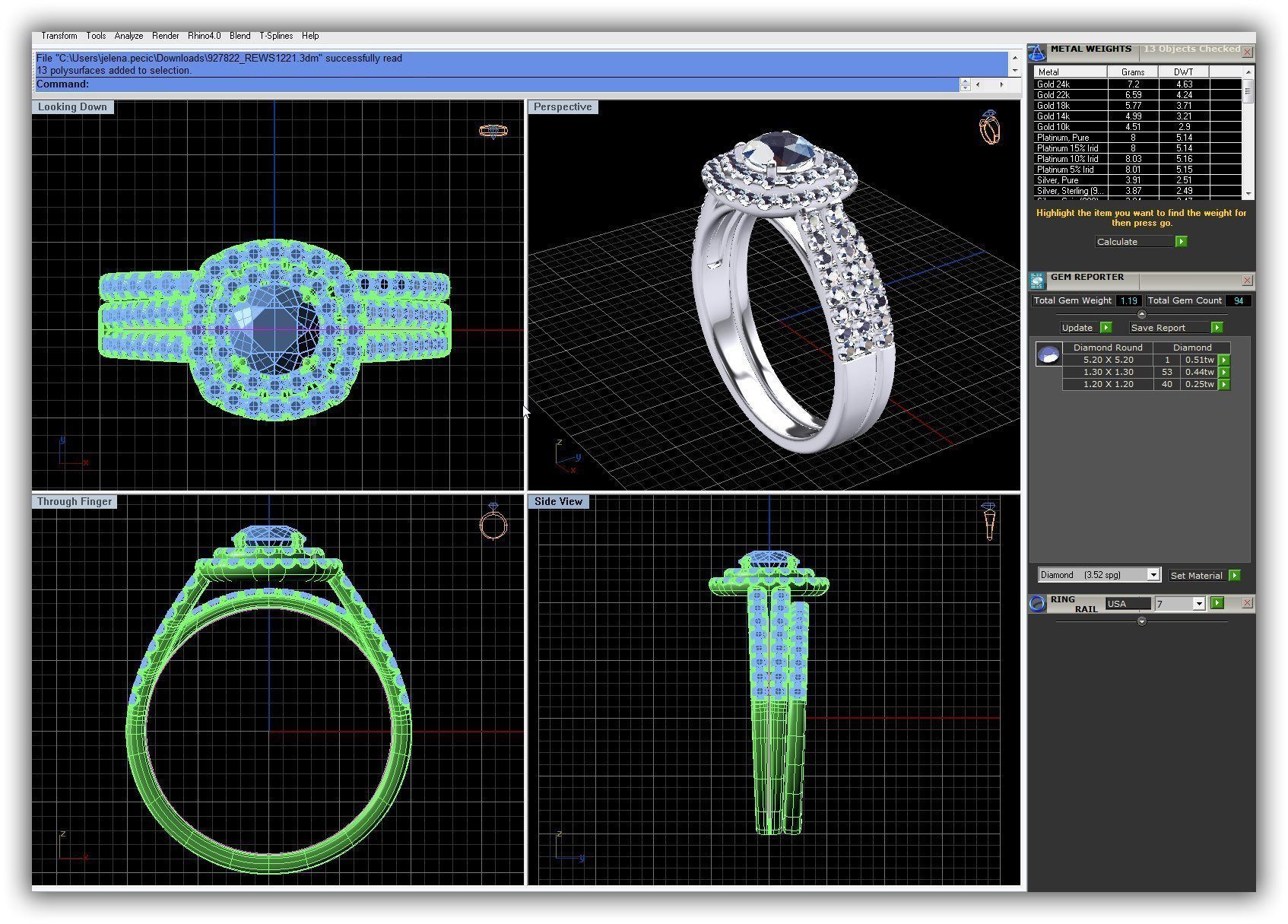The height and width of the screenshot is (924, 1288).
Task: Open the Tools menu
Action: coord(96,36)
